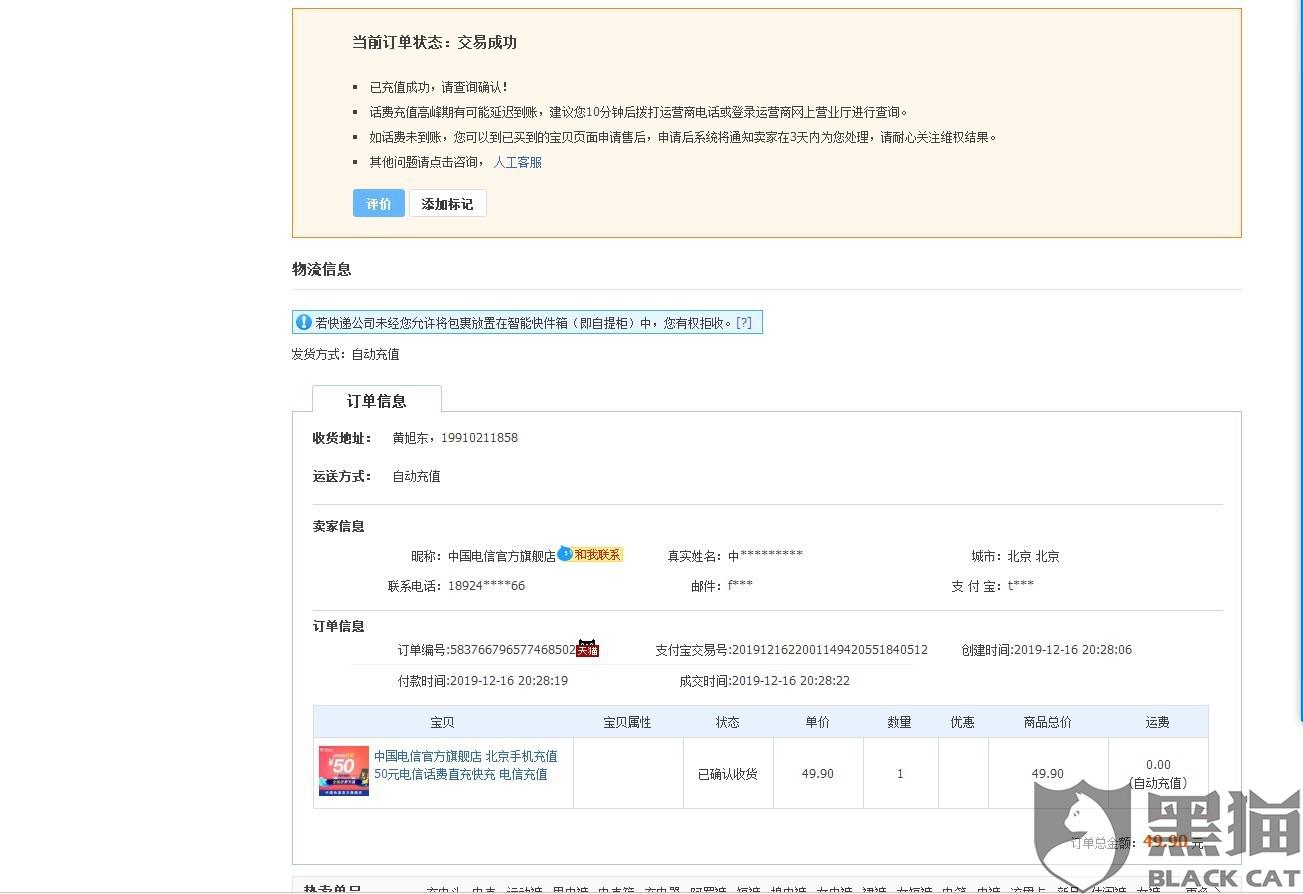Click the seller phone 18924****66
The image size is (1303, 894).
pyautogui.click(x=486, y=586)
